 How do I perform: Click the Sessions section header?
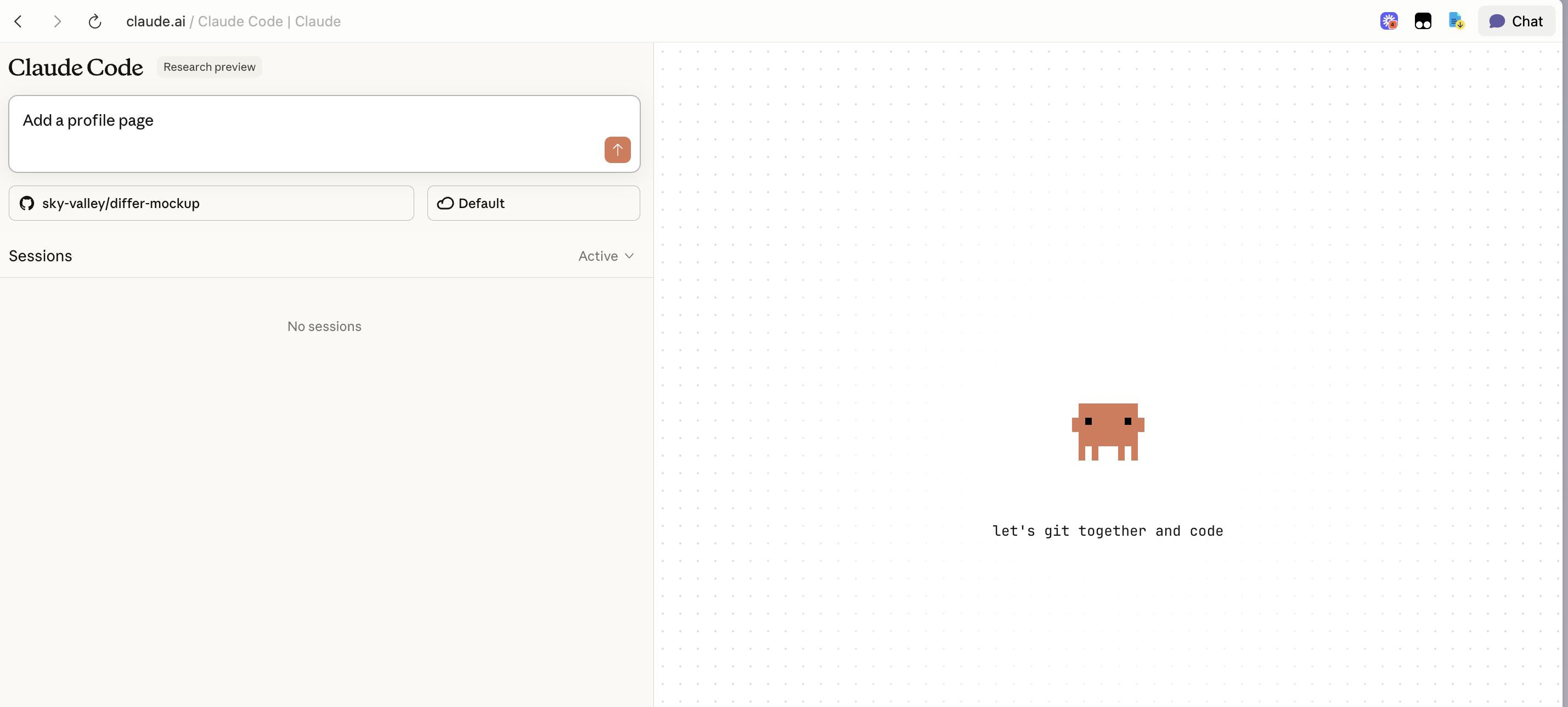coord(40,256)
